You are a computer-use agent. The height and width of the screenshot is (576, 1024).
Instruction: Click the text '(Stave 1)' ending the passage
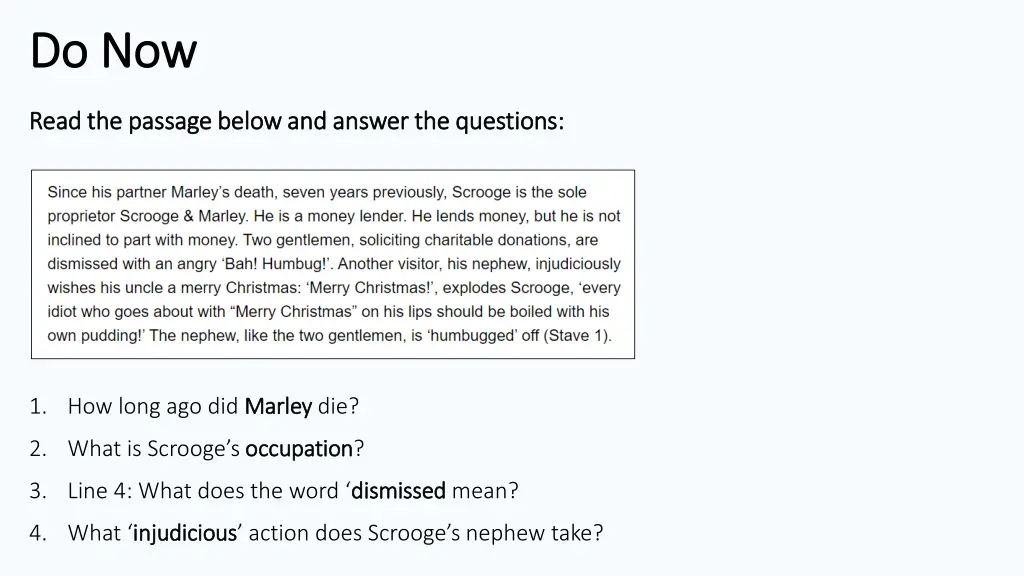pyautogui.click(x=577, y=336)
